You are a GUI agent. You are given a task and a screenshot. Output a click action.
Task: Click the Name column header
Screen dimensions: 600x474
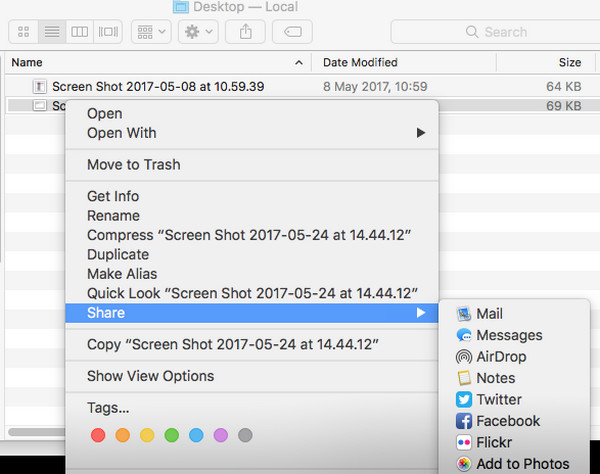[x=28, y=62]
